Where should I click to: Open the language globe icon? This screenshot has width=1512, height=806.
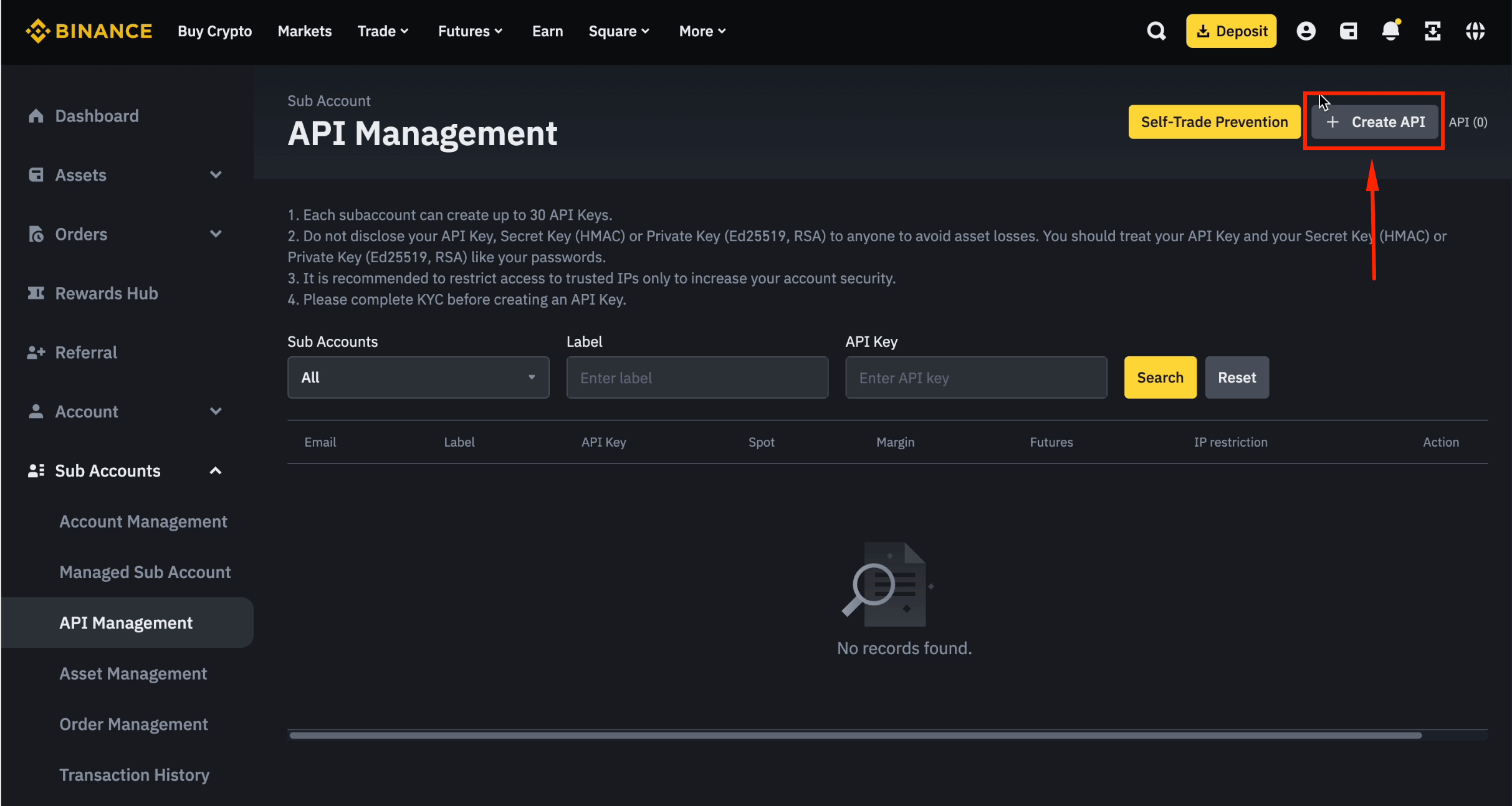pos(1475,31)
